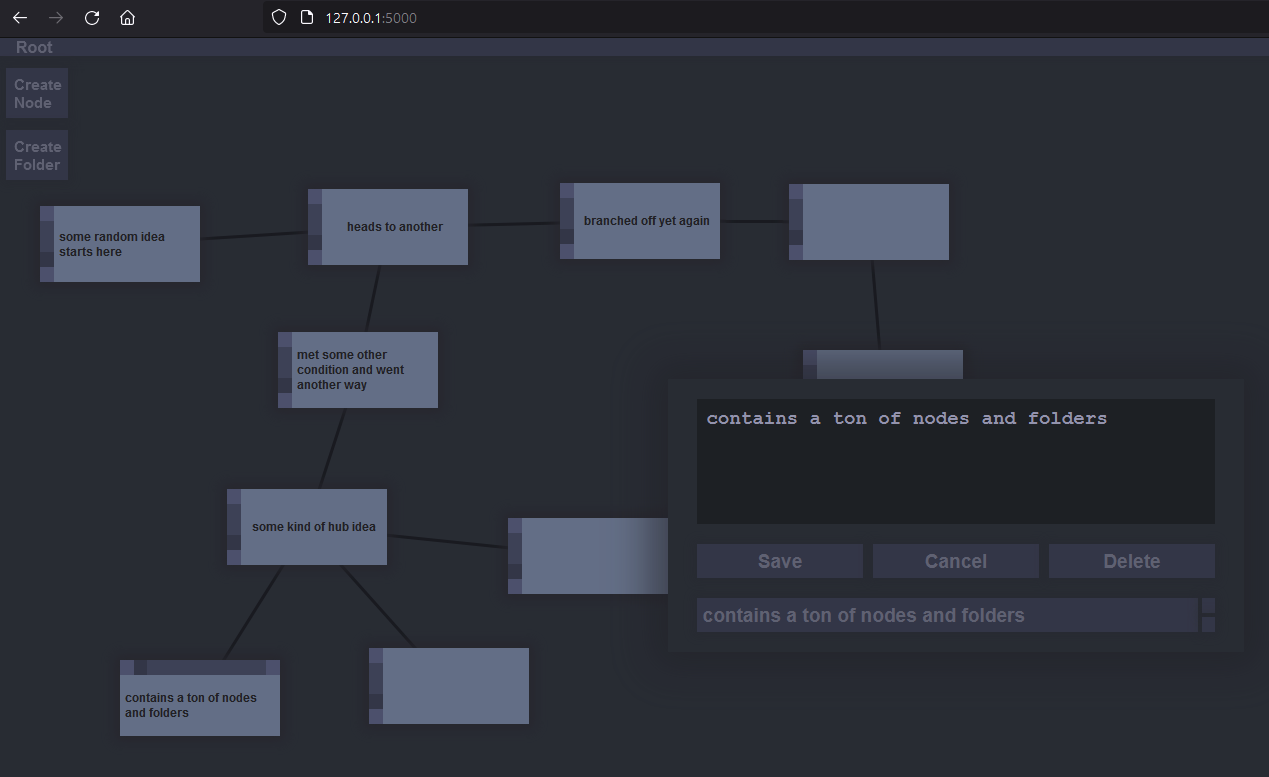Click the long middle strip of the folder's top bar

click(x=207, y=667)
